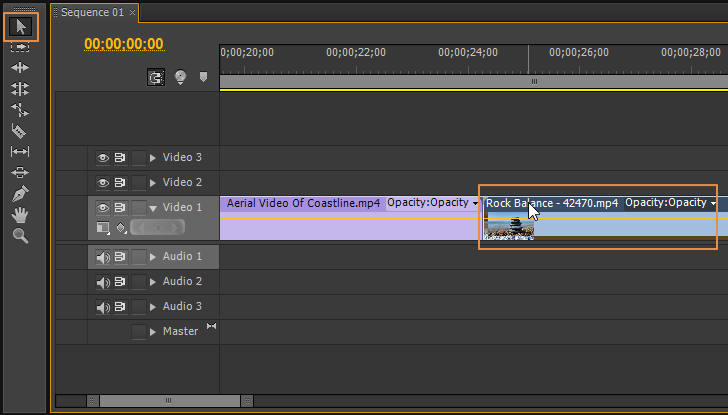Viewport: 728px width, 415px height.
Task: Click the Set Encore Chapter Marker icon
Action: click(180, 77)
